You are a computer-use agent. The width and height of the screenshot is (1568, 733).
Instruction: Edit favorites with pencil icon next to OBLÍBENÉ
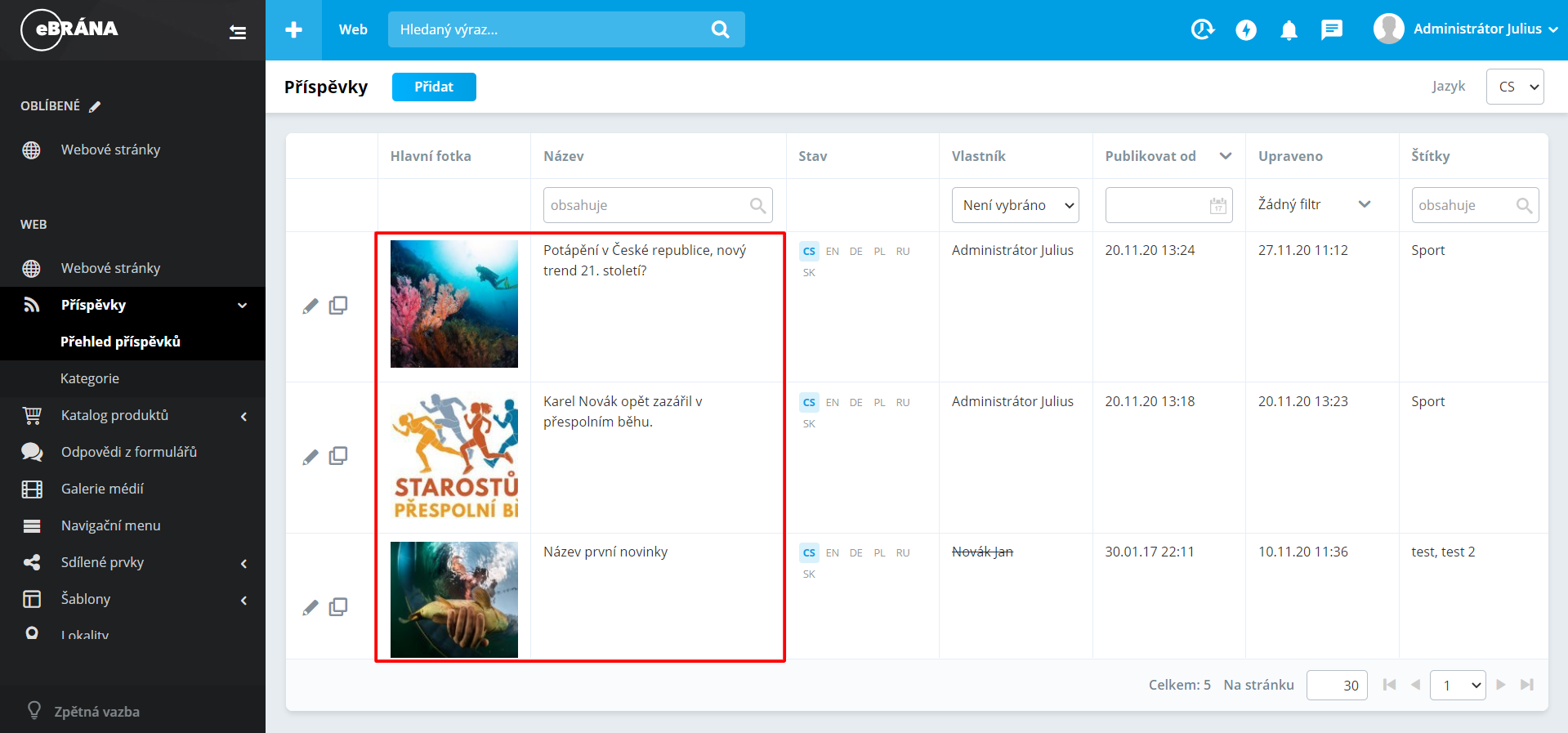pos(95,106)
